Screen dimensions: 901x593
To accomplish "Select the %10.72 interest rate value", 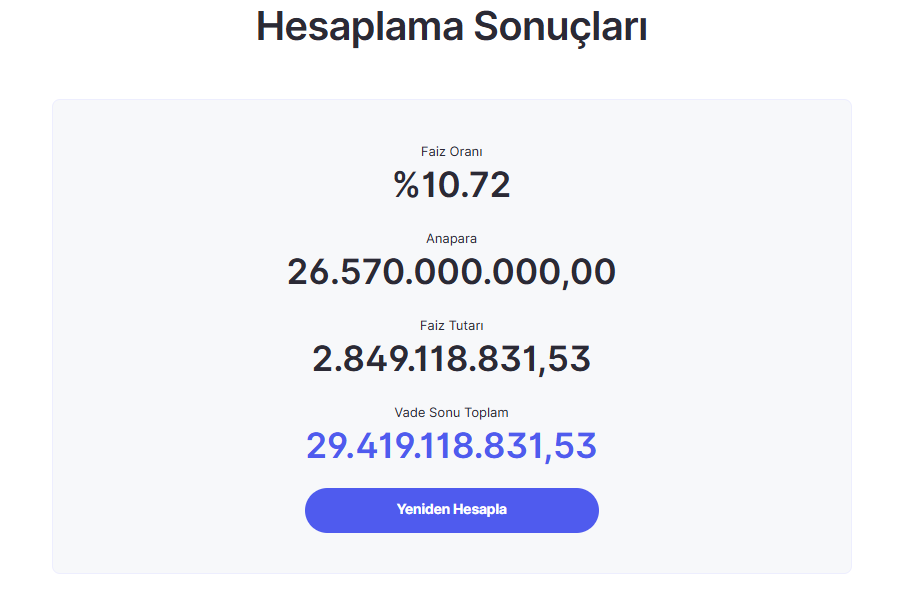I will [x=451, y=185].
